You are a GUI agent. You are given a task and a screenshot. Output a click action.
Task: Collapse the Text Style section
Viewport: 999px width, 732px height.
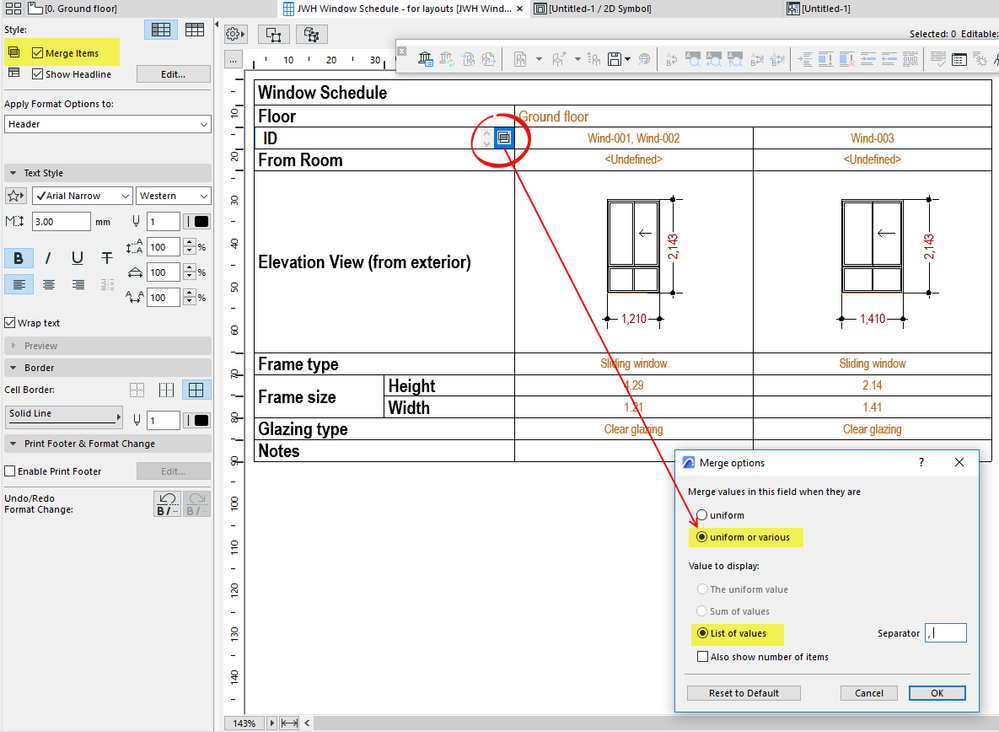click(12, 173)
